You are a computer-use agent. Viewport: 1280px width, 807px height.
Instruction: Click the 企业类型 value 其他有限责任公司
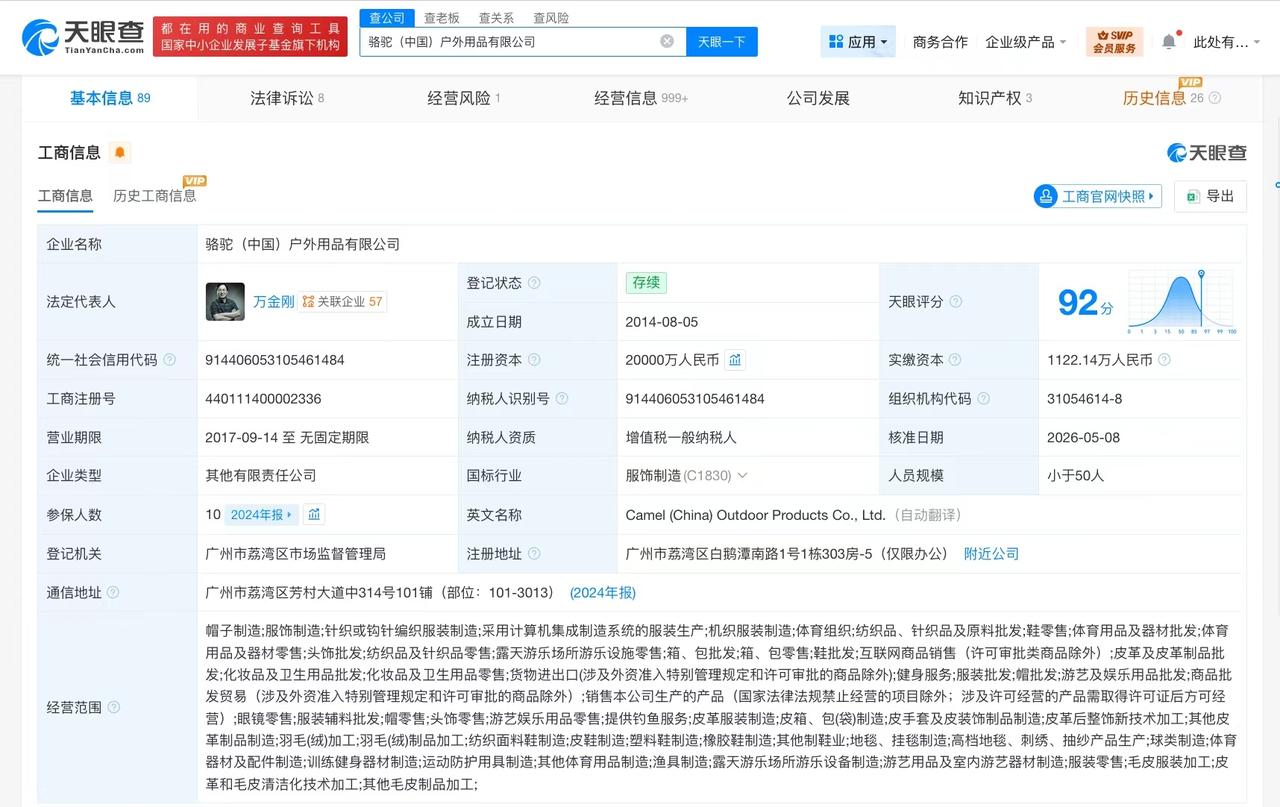260,476
